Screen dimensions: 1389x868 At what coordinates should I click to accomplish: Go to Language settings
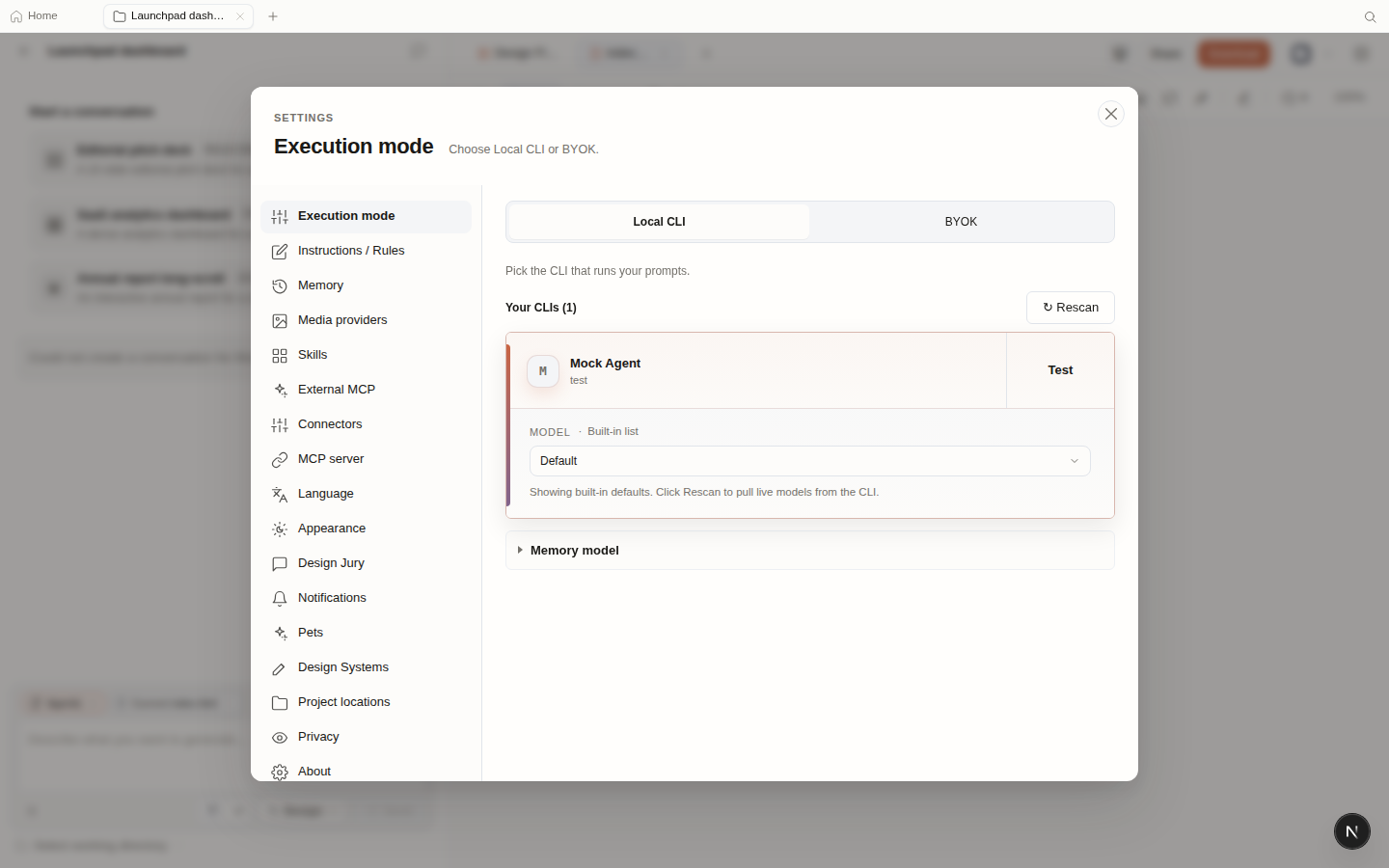click(366, 494)
